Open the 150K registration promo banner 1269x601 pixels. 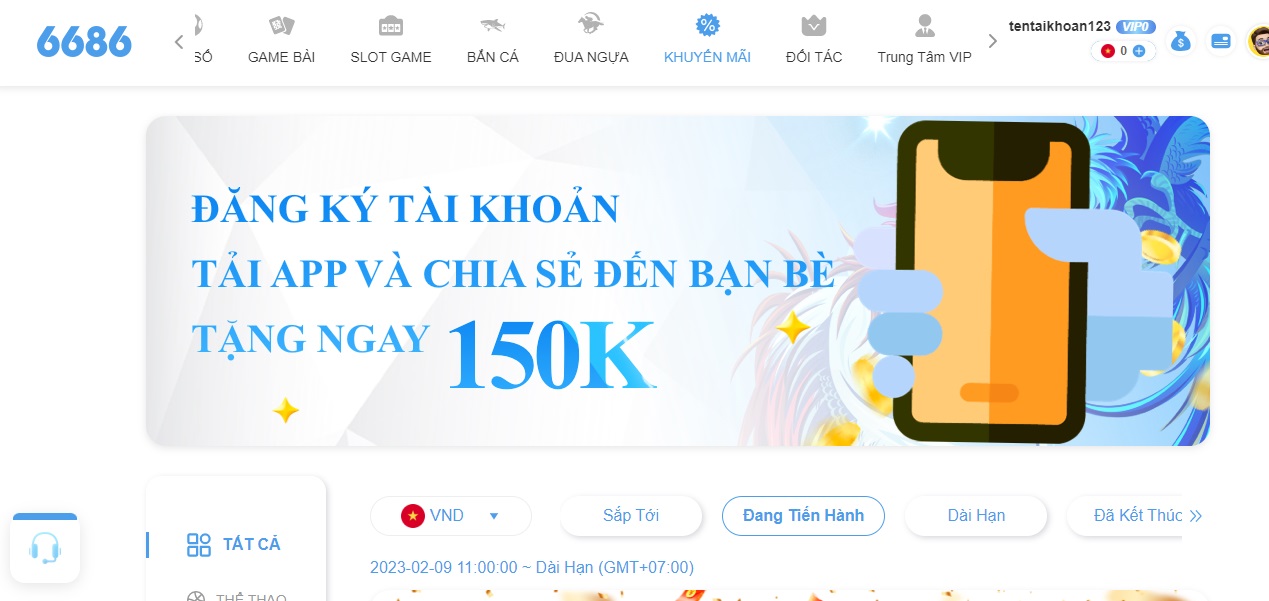coord(678,281)
